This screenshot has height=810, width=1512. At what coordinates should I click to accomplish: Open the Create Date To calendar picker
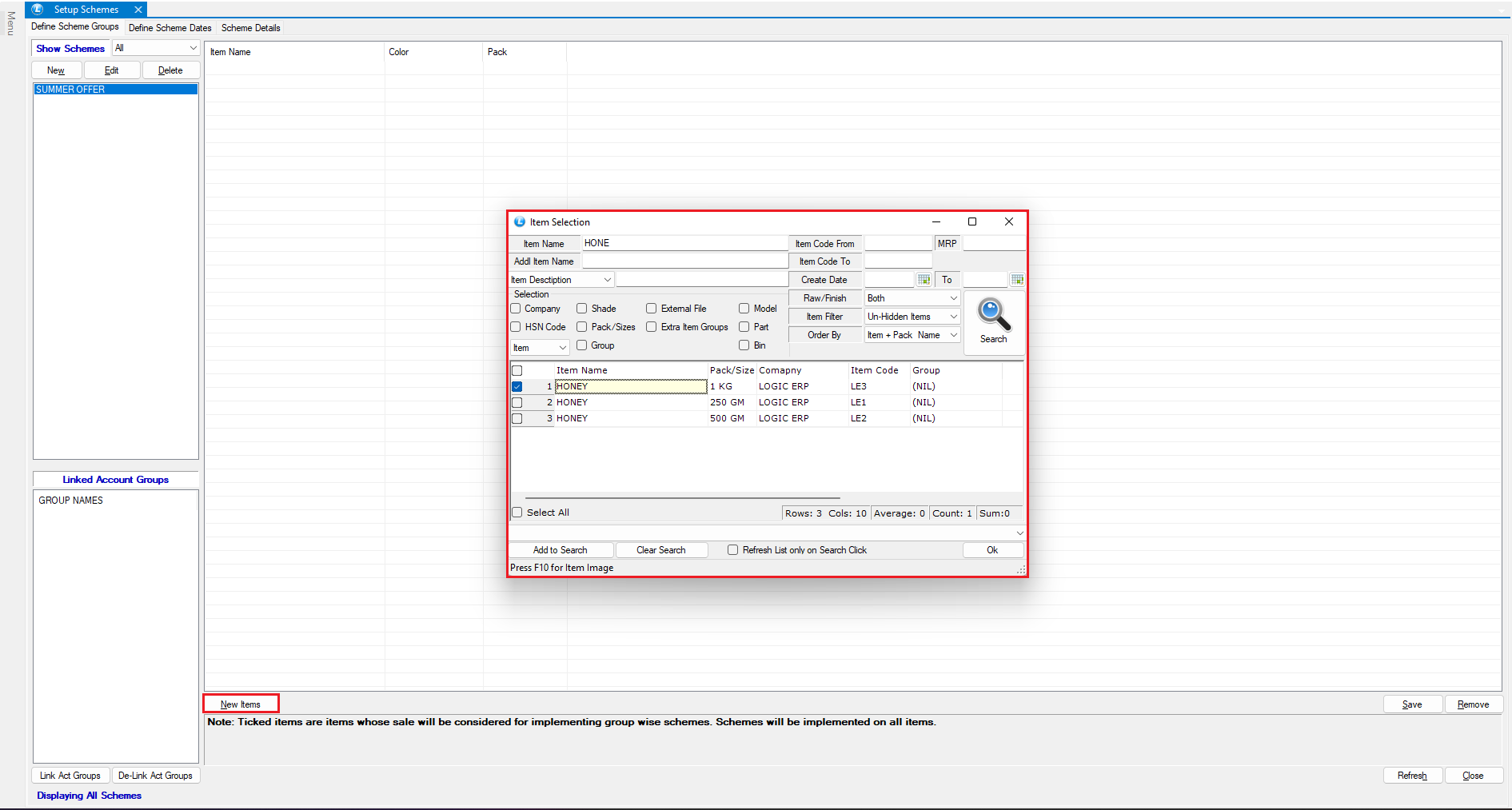pos(1017,280)
